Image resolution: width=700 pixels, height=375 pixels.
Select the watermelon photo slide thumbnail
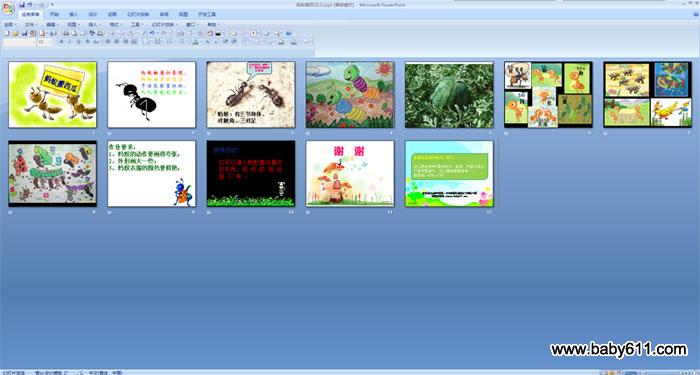(449, 95)
